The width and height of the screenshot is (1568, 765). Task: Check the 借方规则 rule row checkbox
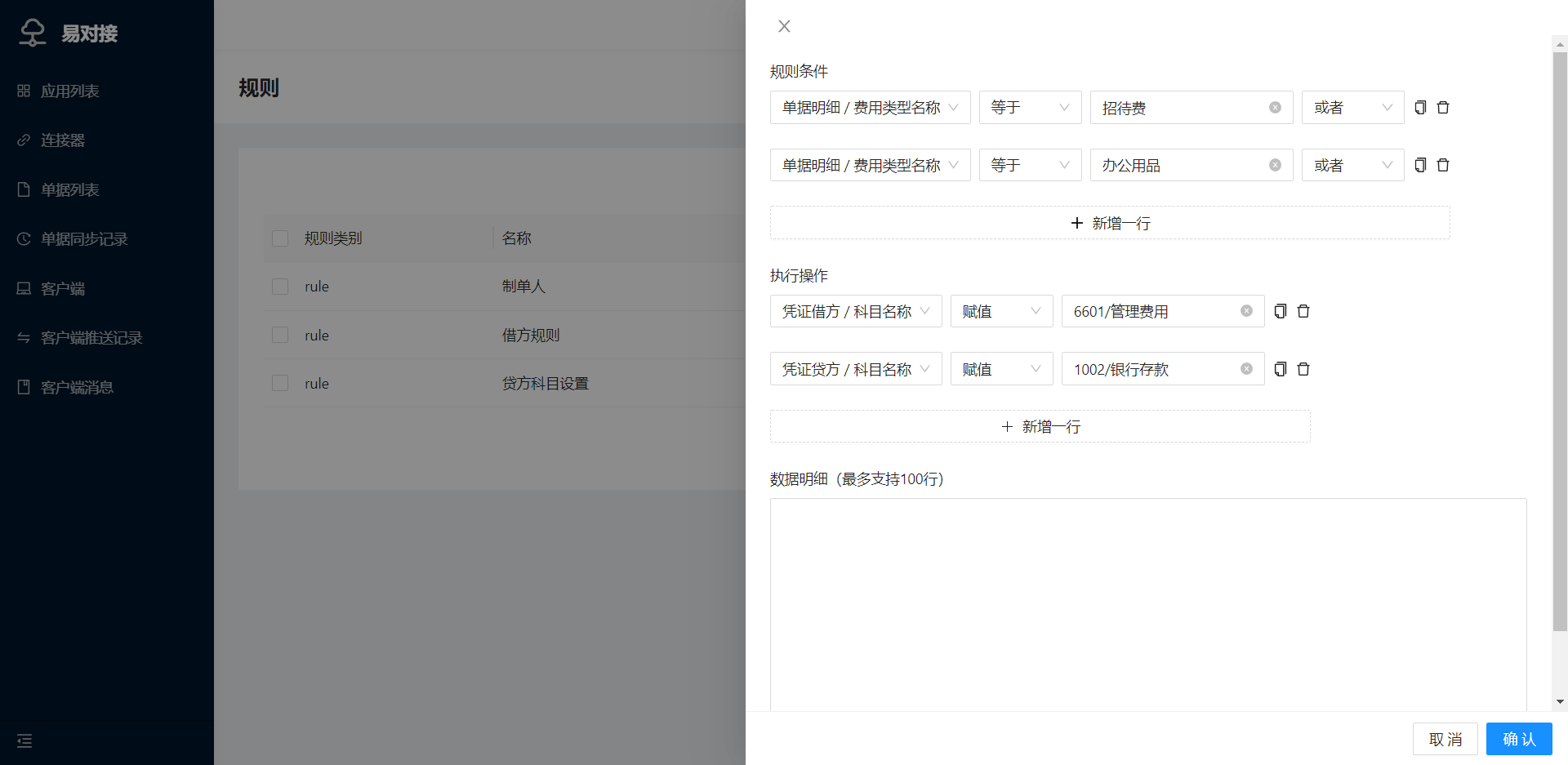click(x=280, y=335)
